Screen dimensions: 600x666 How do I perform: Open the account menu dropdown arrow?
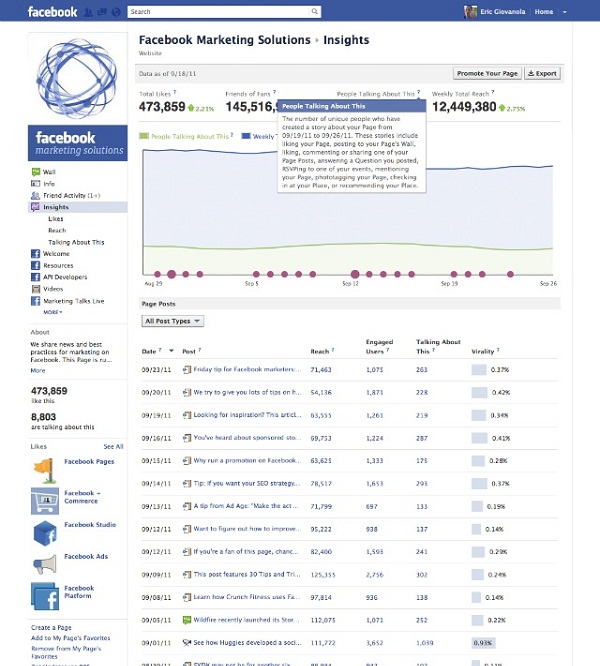(565, 12)
